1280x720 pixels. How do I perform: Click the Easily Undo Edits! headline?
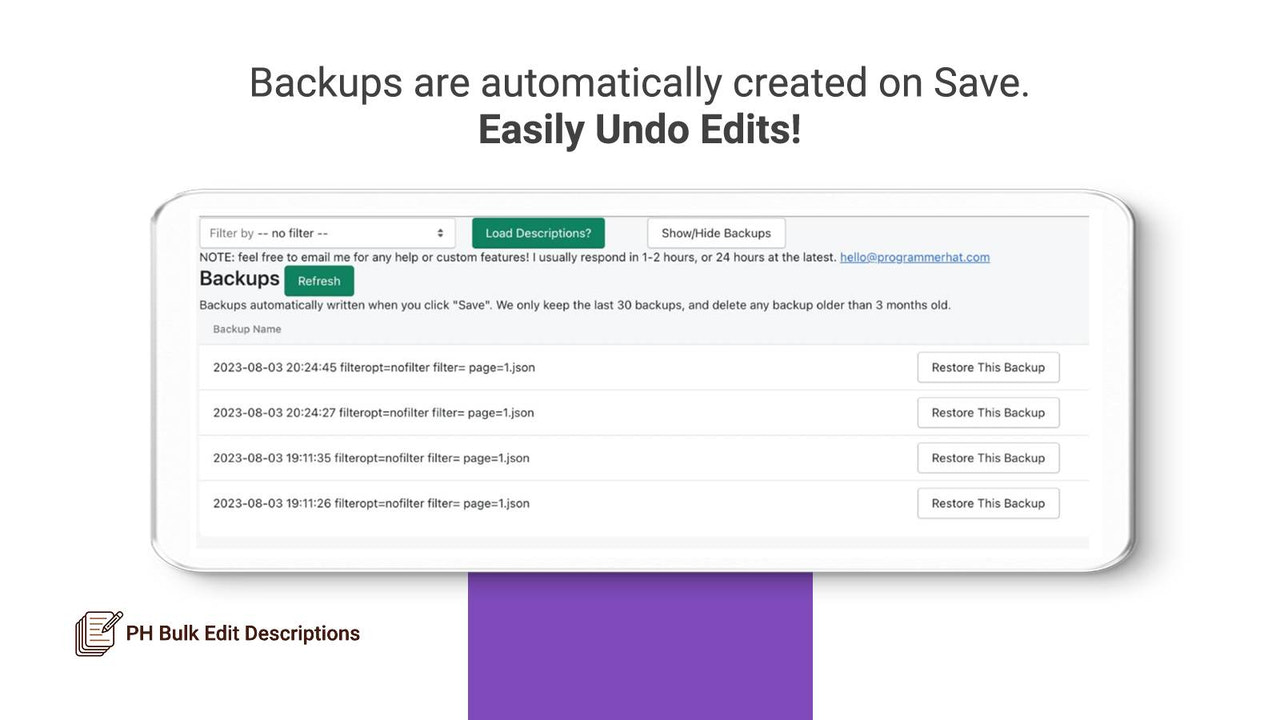point(639,129)
